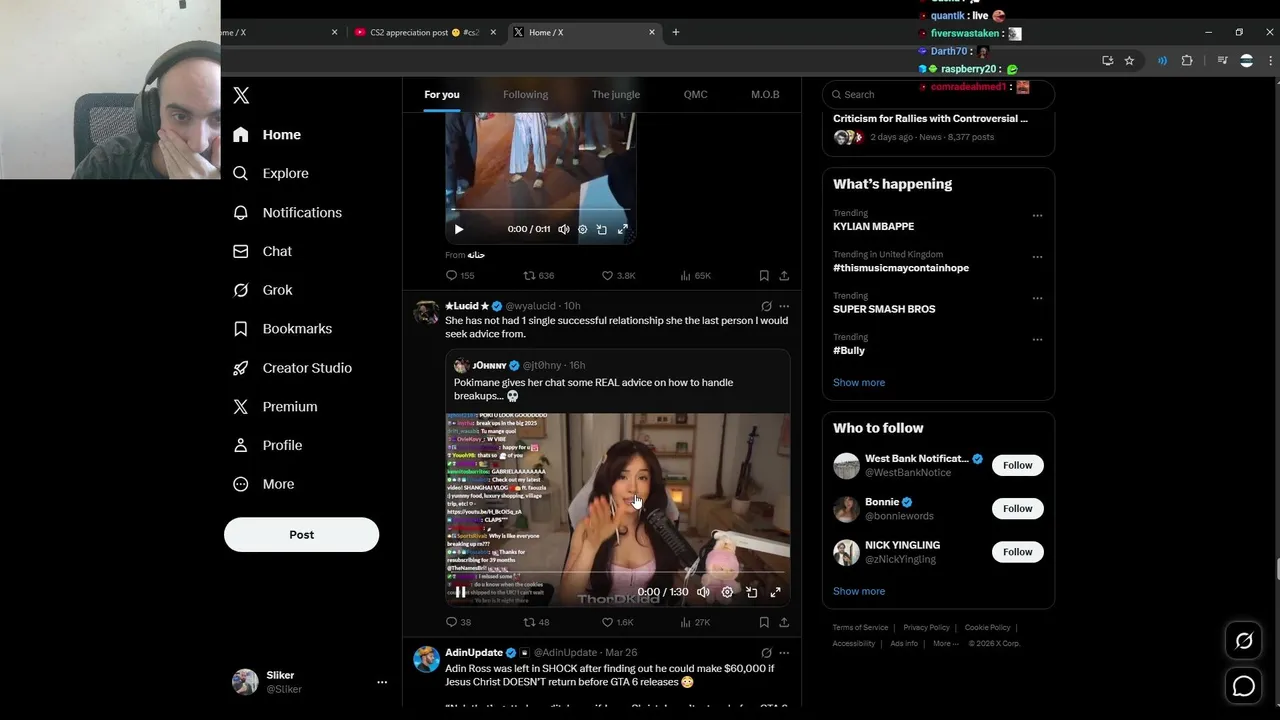This screenshot has height=720, width=1280.
Task: Switch to The jungle tab
Action: pyautogui.click(x=616, y=94)
